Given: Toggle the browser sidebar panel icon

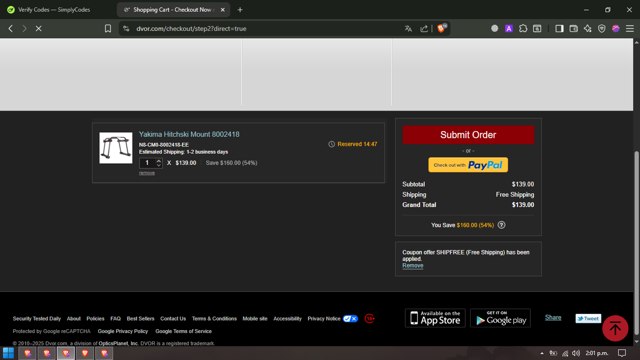Looking at the screenshot, I should [x=559, y=29].
